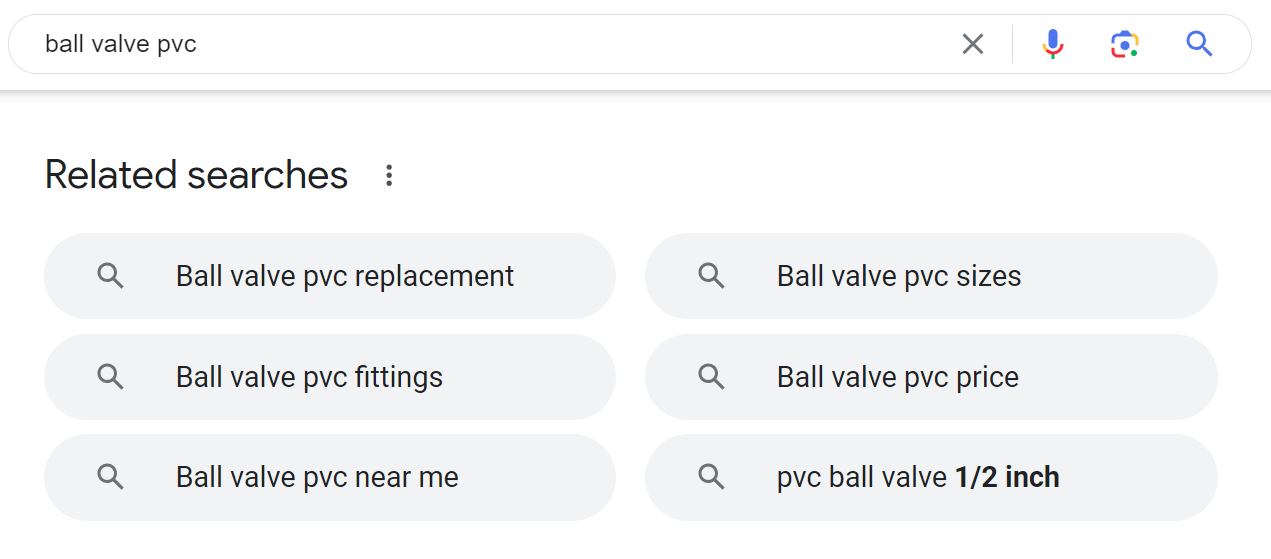1271x559 pixels.
Task: Click magnifier icon beside "pvc ball valve 1/2 inch"
Action: [711, 477]
